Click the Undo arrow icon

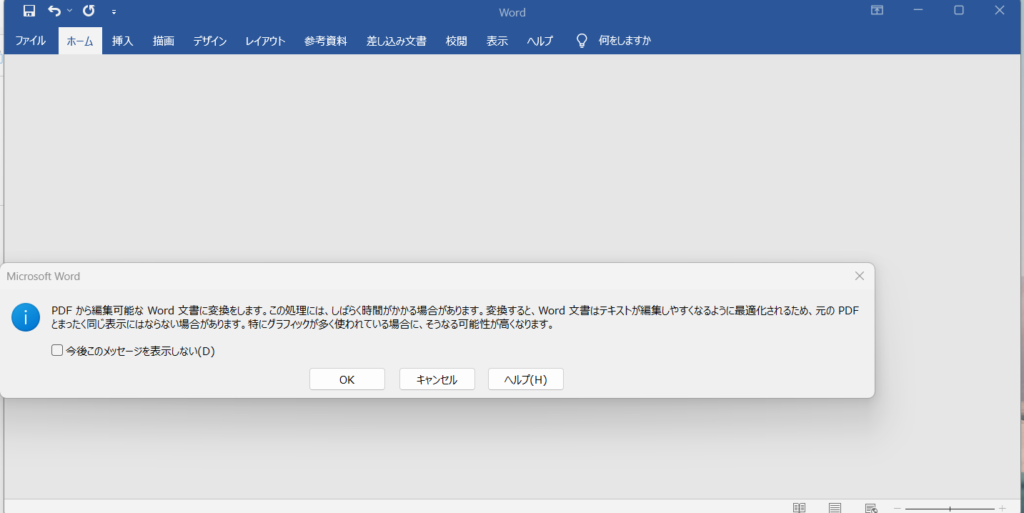click(x=54, y=11)
